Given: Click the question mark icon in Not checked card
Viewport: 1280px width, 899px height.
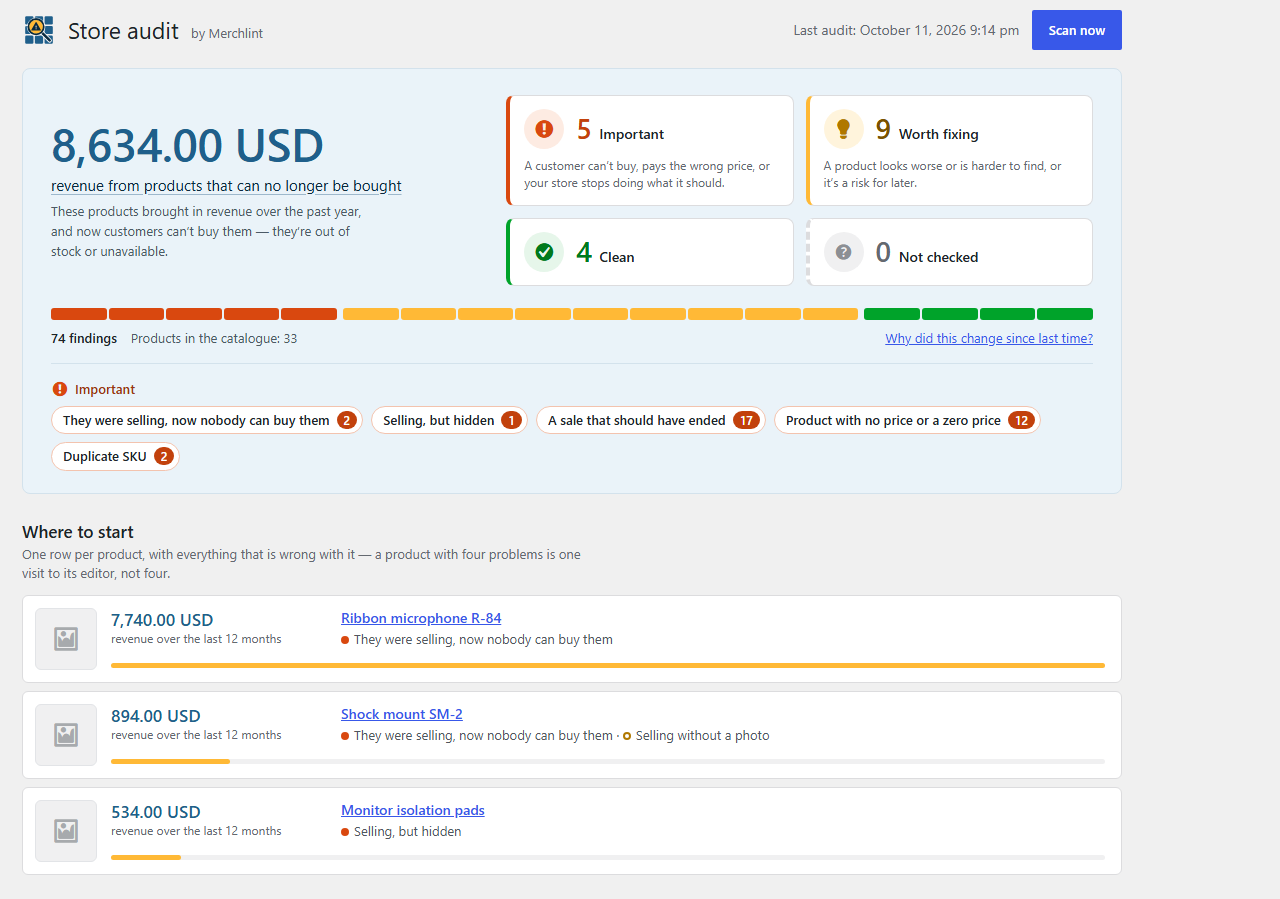Looking at the screenshot, I should (x=843, y=252).
